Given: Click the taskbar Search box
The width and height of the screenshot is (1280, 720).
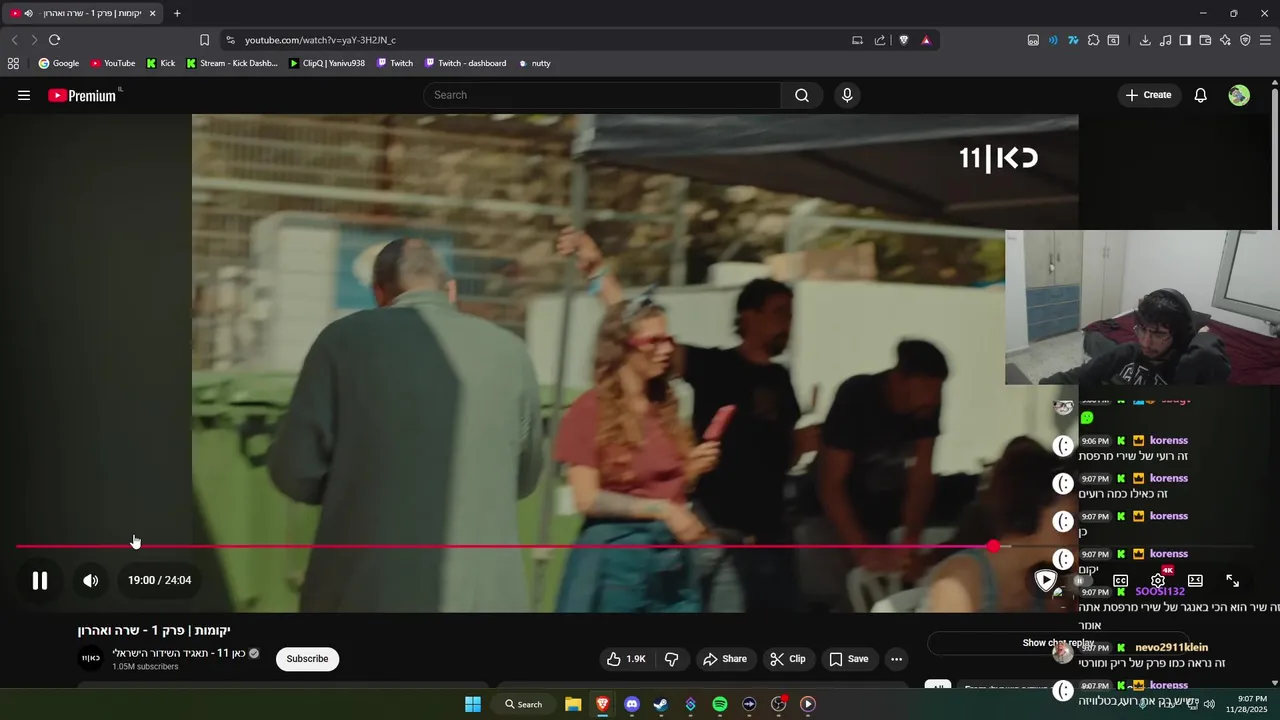Looking at the screenshot, I should 524,704.
